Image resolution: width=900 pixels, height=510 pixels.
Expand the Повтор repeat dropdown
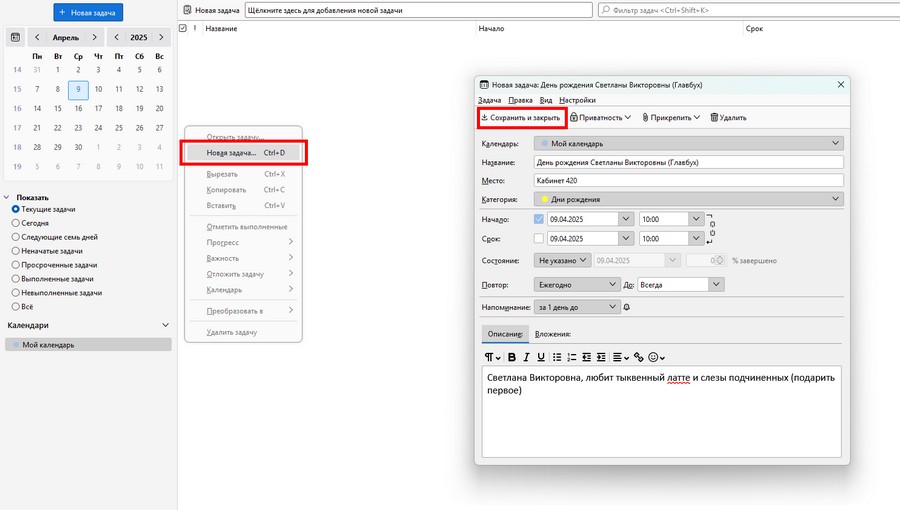click(576, 284)
